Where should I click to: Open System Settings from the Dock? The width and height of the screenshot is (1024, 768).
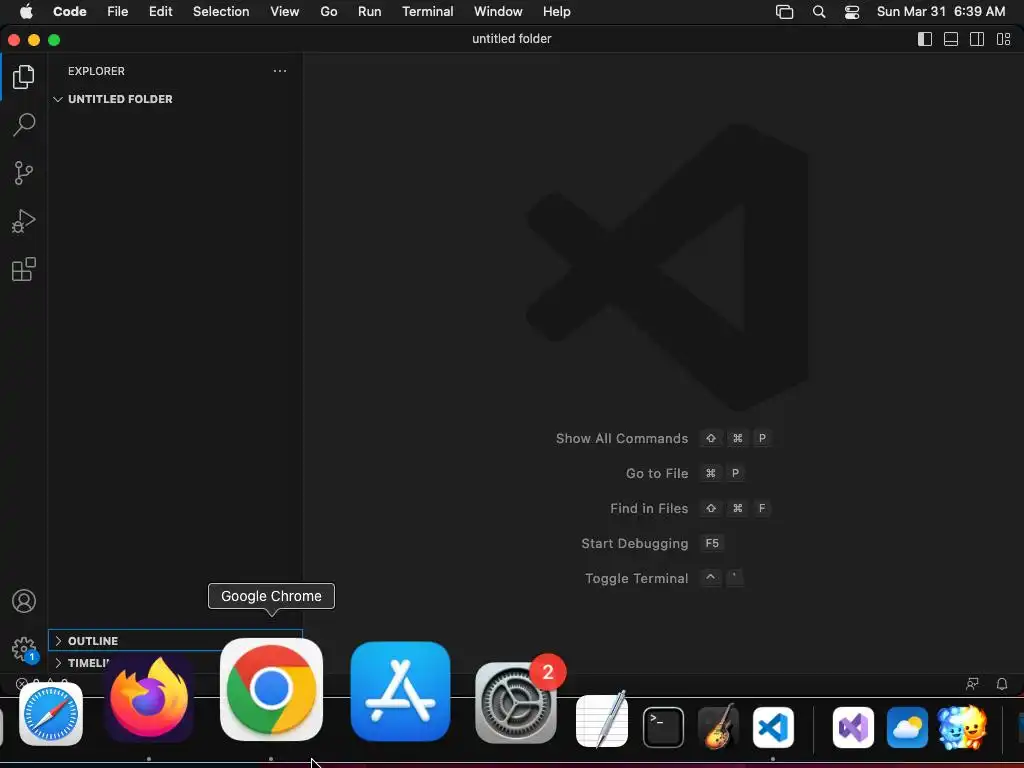(516, 703)
